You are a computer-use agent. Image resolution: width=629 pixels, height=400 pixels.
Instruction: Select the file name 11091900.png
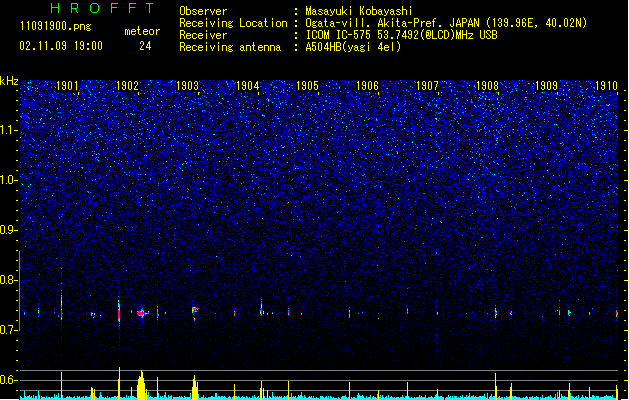tap(55, 26)
